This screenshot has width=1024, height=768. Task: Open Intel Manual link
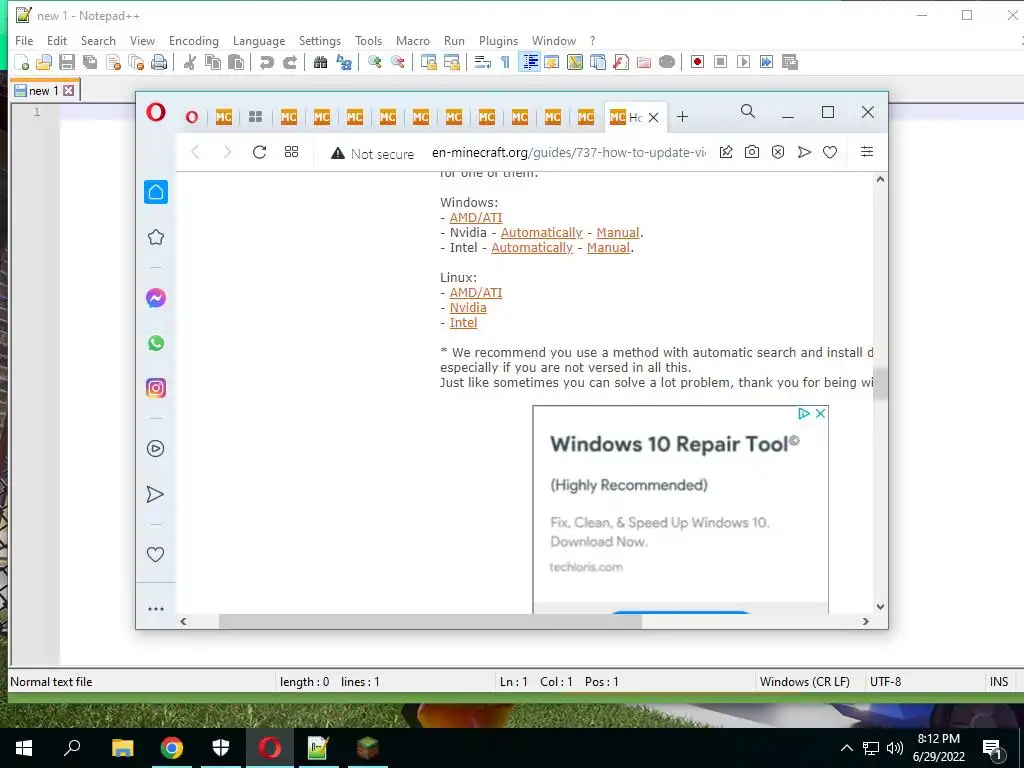(x=608, y=248)
